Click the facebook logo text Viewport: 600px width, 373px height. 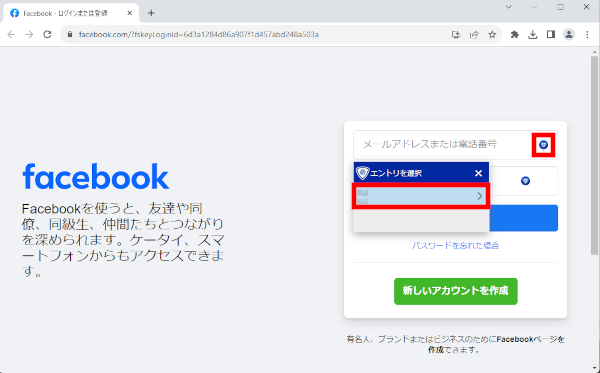pyautogui.click(x=96, y=176)
